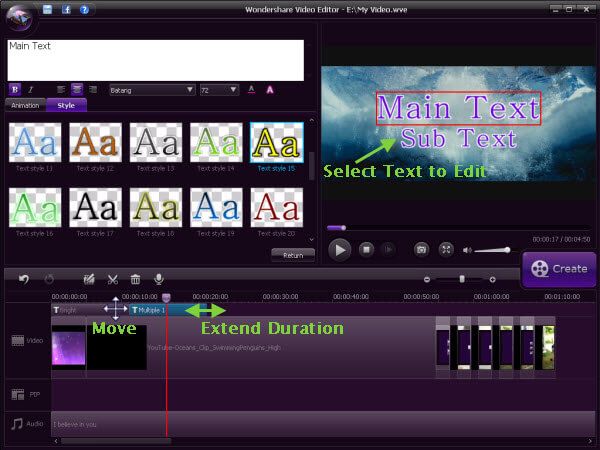This screenshot has width=600, height=450.
Task: Click in the Main Text input box
Action: coord(156,60)
